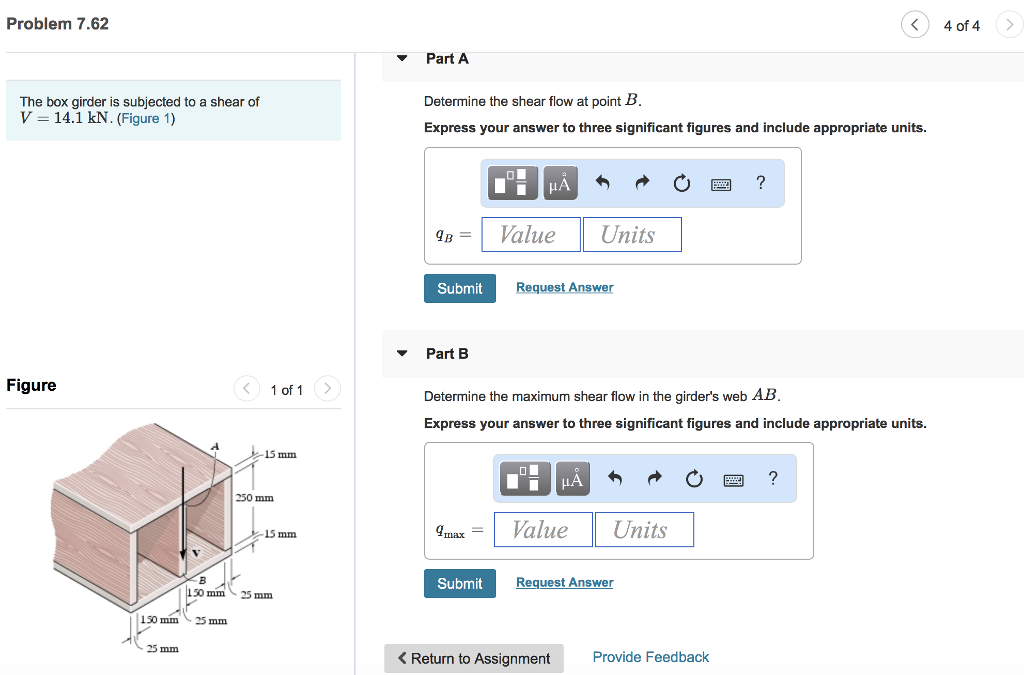Click the μÅ units icon in Part B toolbar
1024x675 pixels.
point(572,478)
